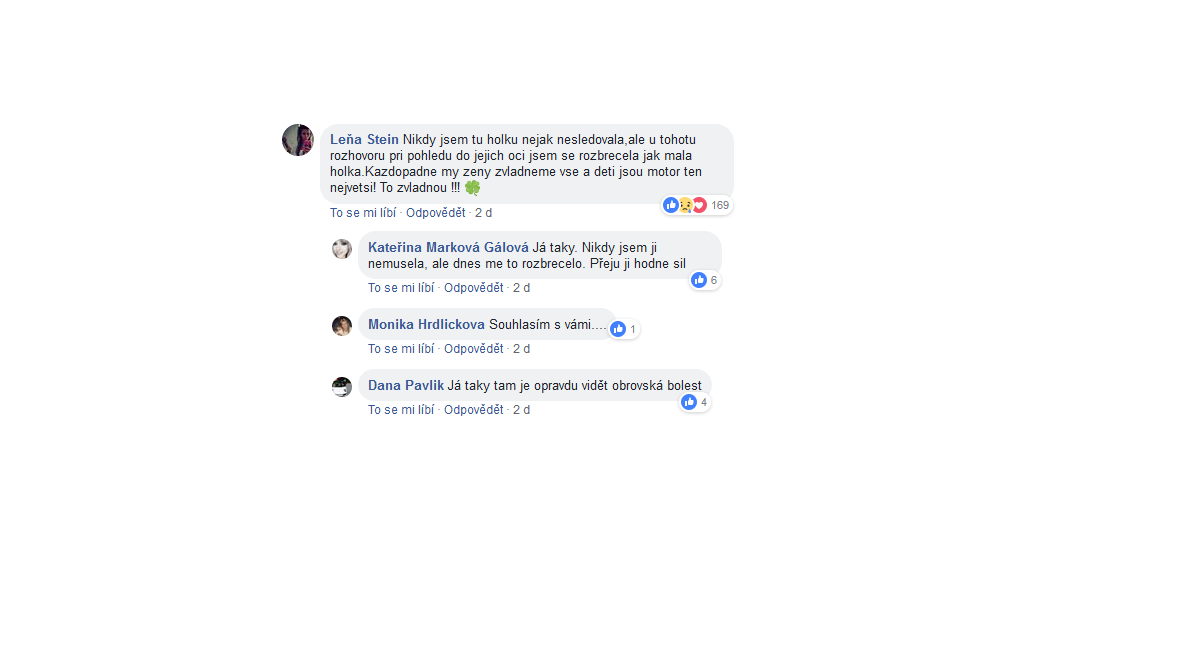Click the like icon on Dana Pavlik's reply
This screenshot has width=1180, height=646.
click(x=689, y=402)
